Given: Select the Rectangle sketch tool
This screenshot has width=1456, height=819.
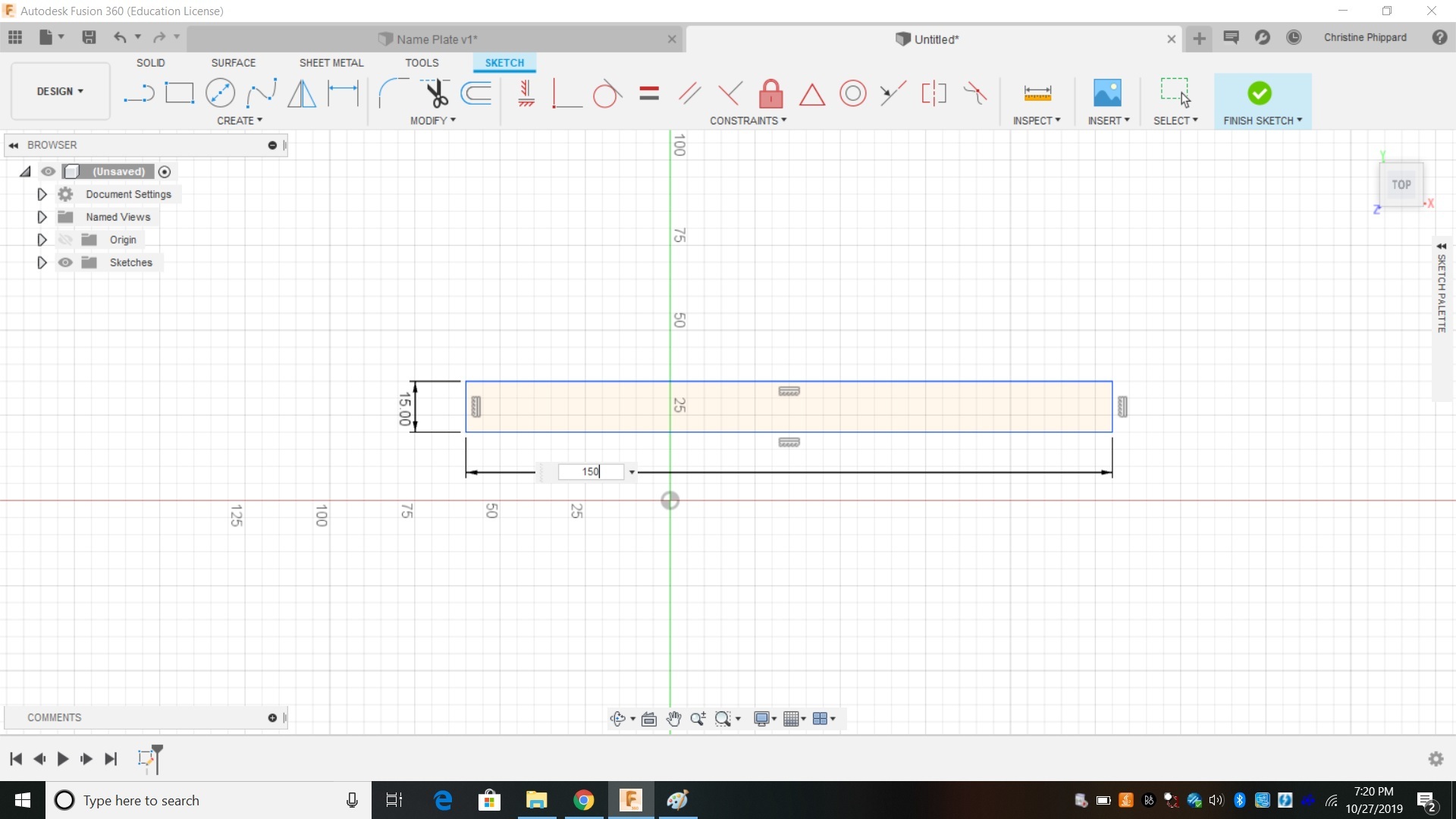Looking at the screenshot, I should tap(180, 93).
